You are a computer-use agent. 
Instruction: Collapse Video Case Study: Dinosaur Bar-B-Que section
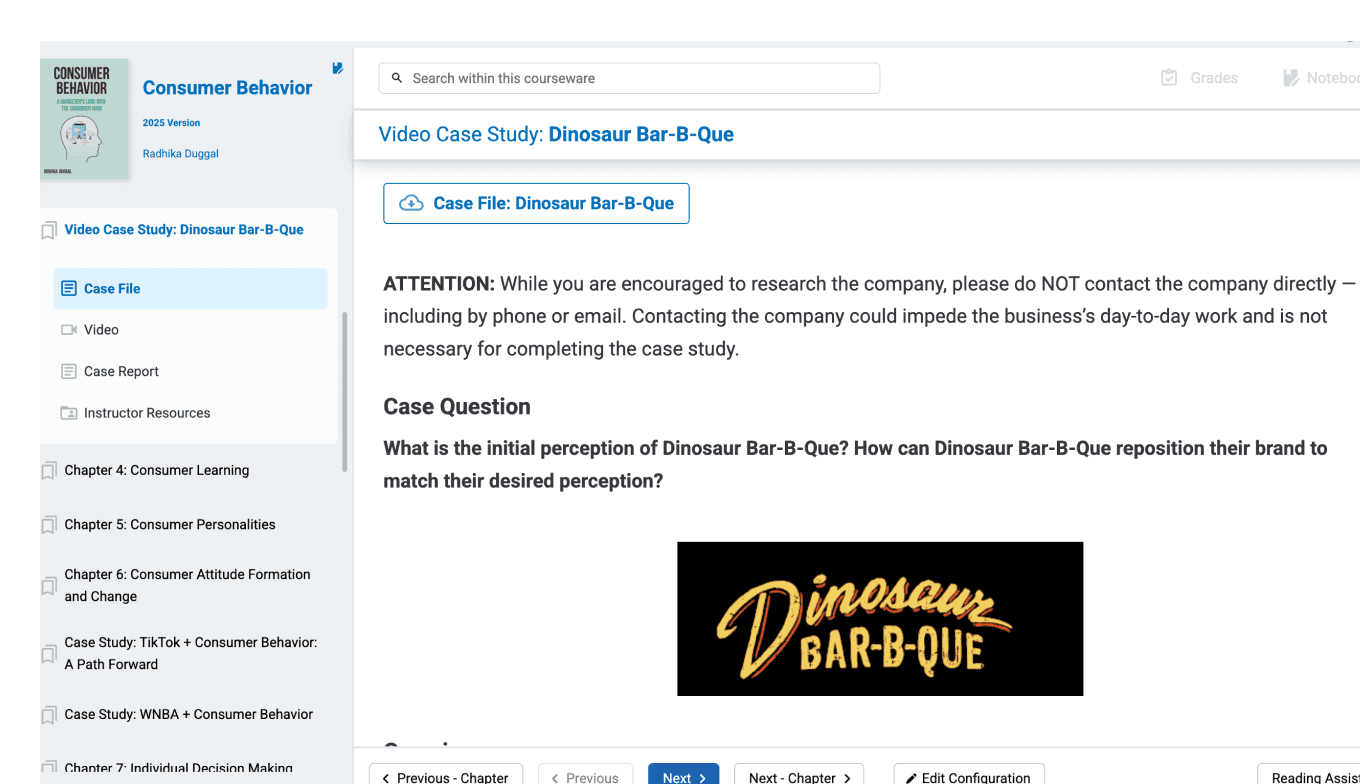pyautogui.click(x=184, y=230)
